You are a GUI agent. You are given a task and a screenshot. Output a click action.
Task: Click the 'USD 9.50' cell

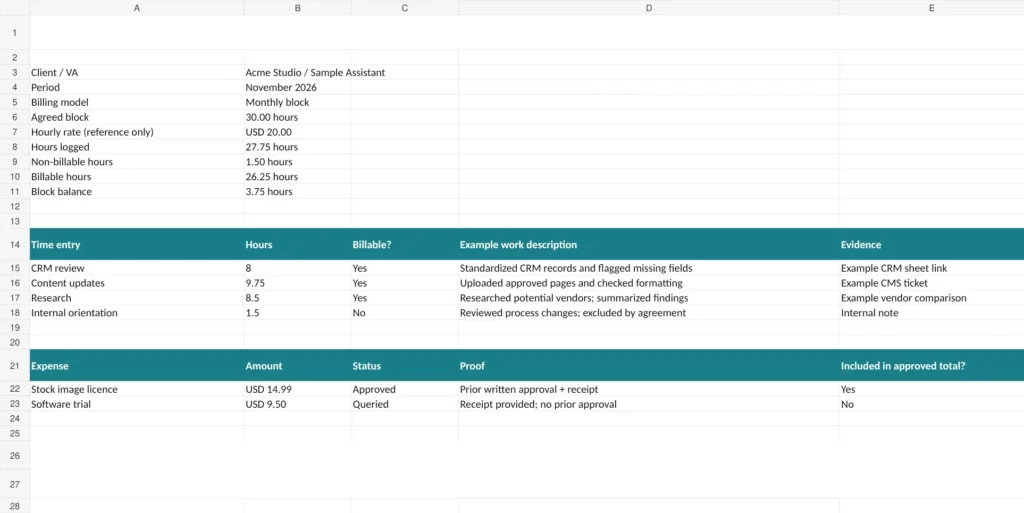pyautogui.click(x=298, y=405)
